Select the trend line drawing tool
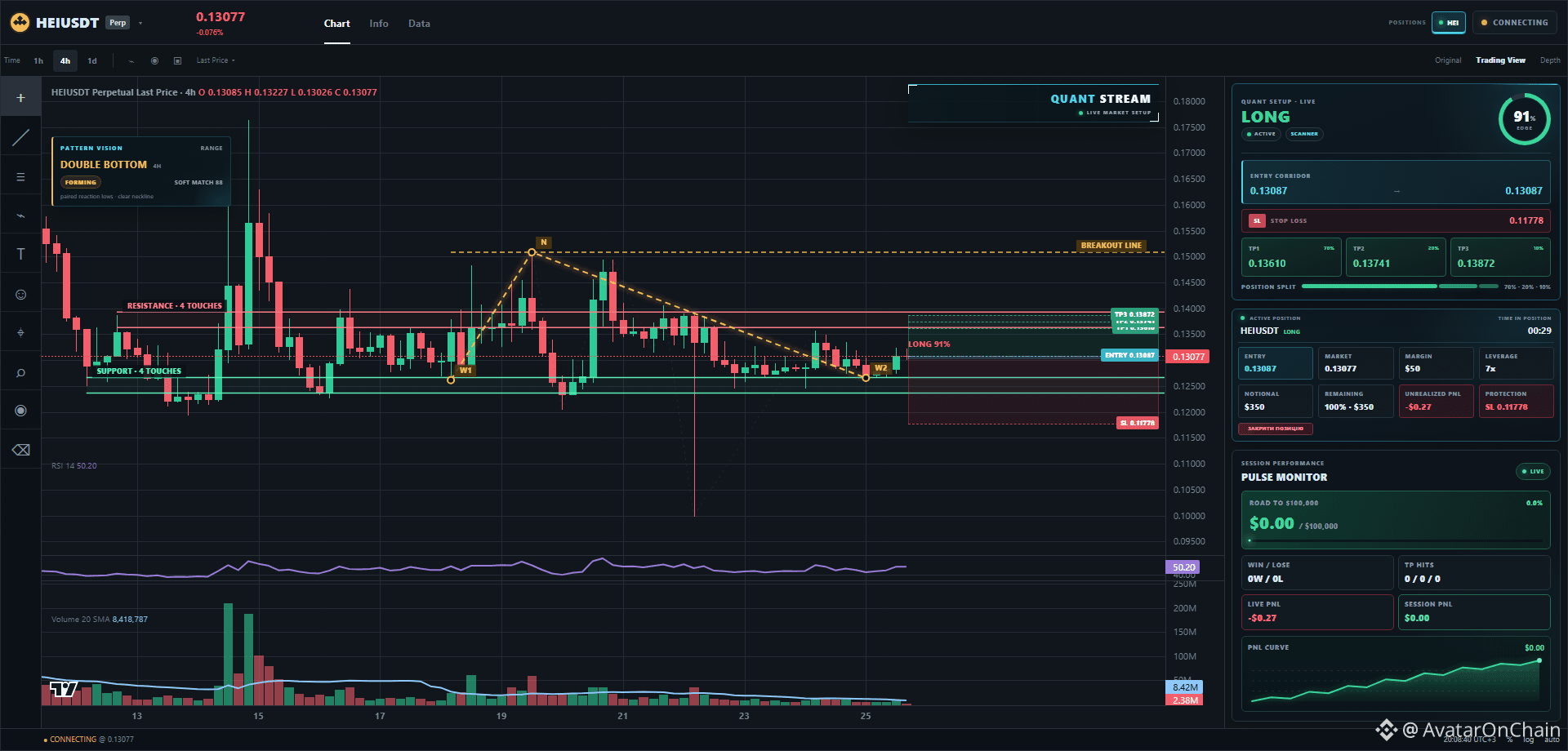This screenshot has height=751, width=1568. [20, 137]
